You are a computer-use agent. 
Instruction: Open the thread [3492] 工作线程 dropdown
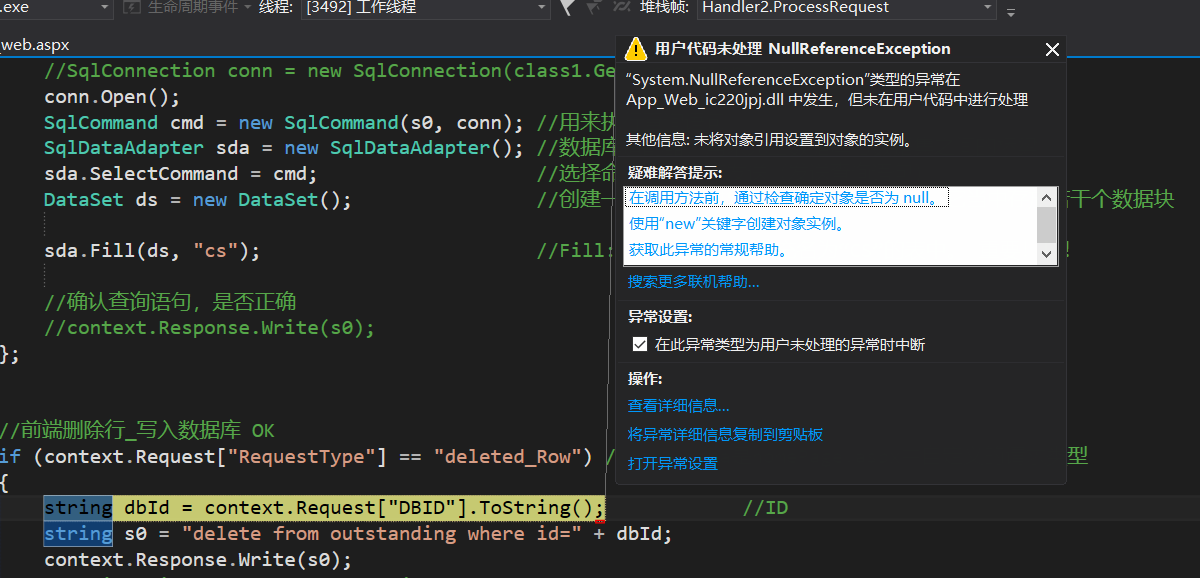(x=425, y=8)
